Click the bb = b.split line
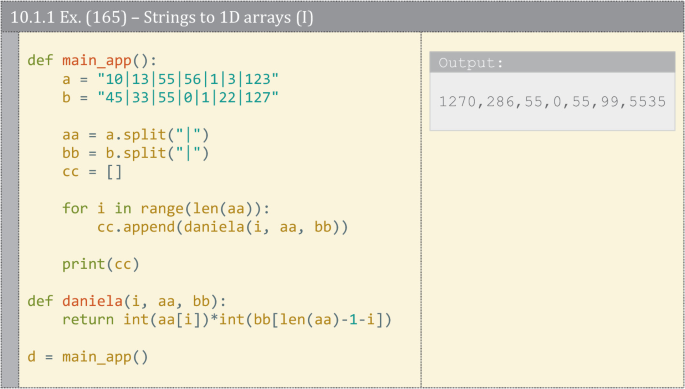685x389 pixels. tap(135, 153)
